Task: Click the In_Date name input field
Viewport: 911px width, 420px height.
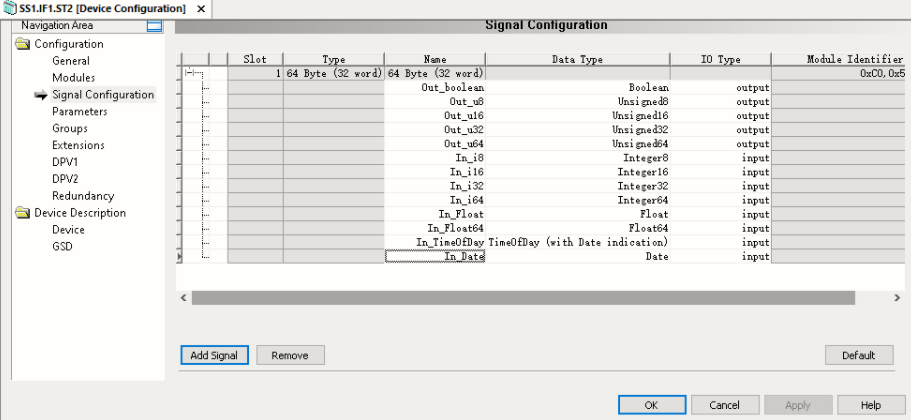Action: click(x=435, y=256)
